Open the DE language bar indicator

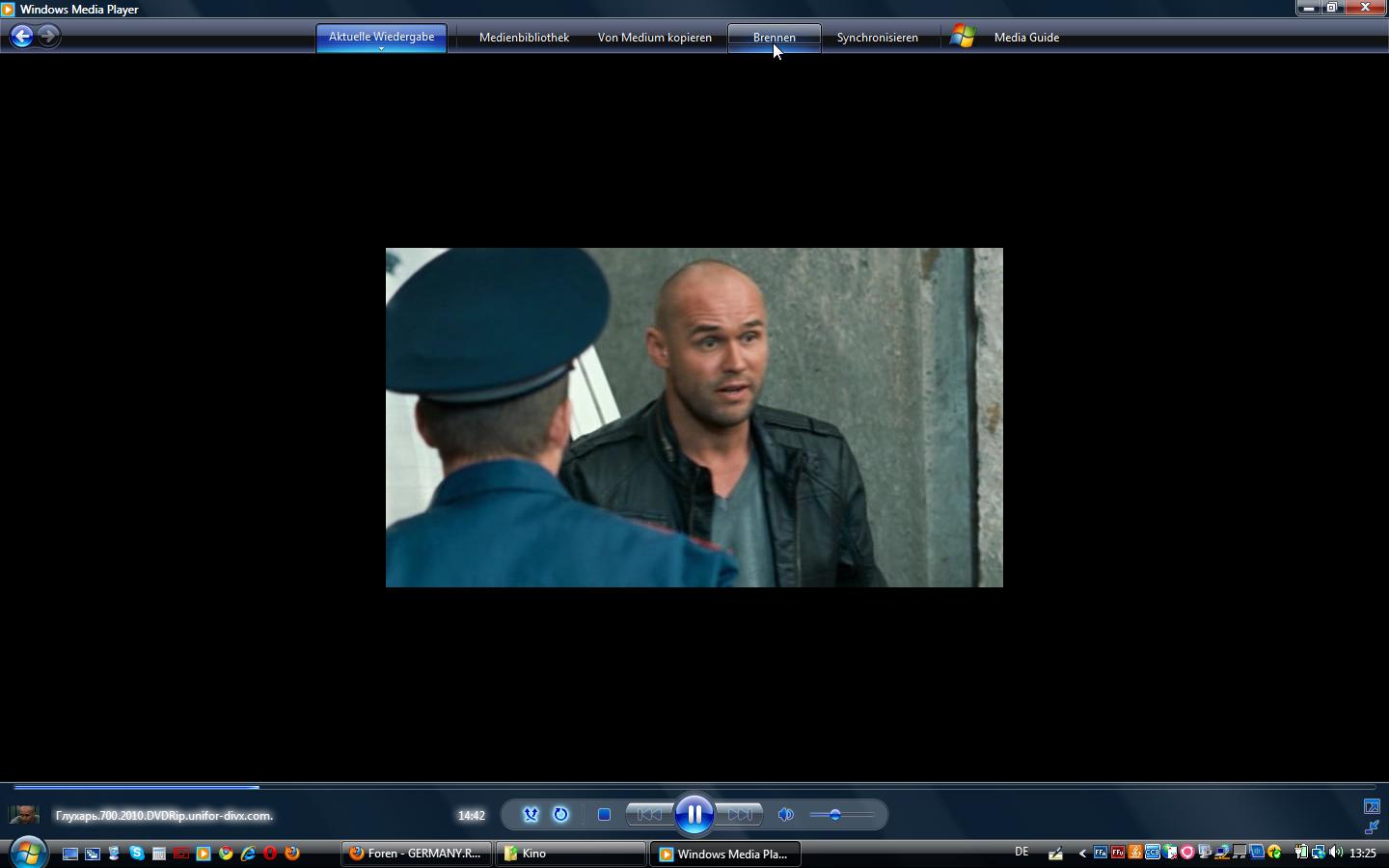[x=1021, y=852]
